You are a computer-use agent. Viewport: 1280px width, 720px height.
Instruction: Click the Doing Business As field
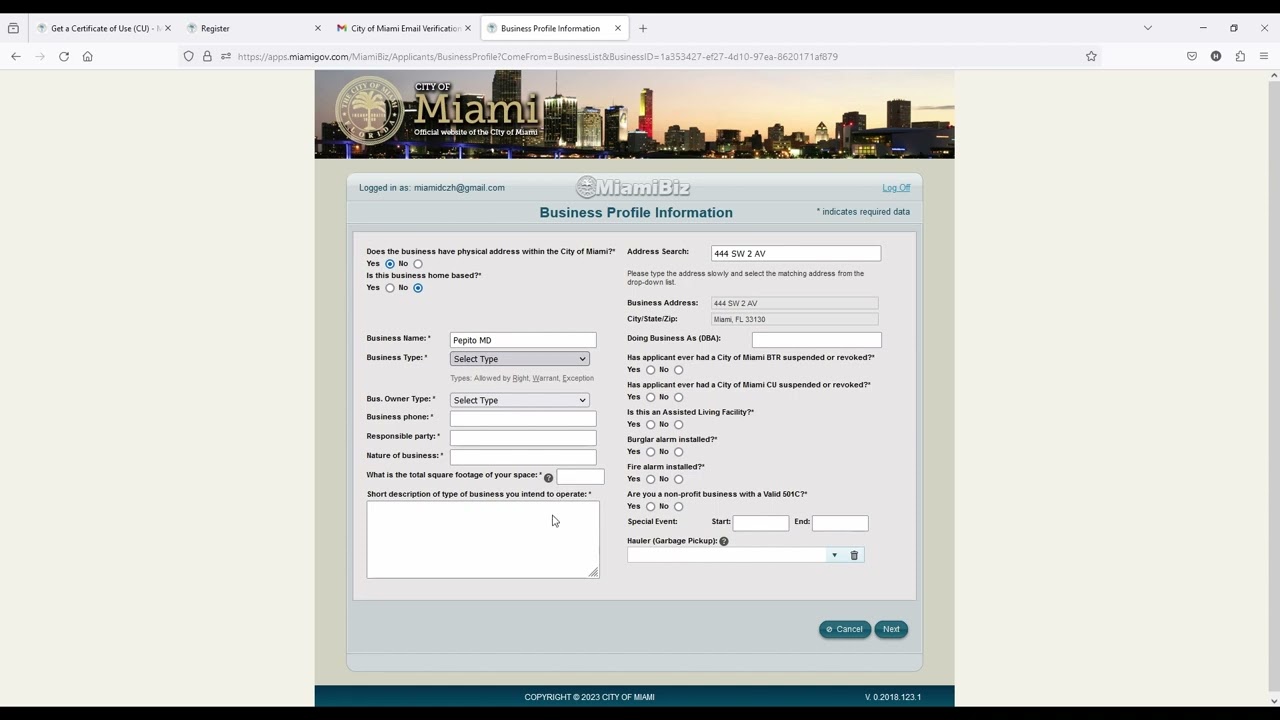point(816,340)
